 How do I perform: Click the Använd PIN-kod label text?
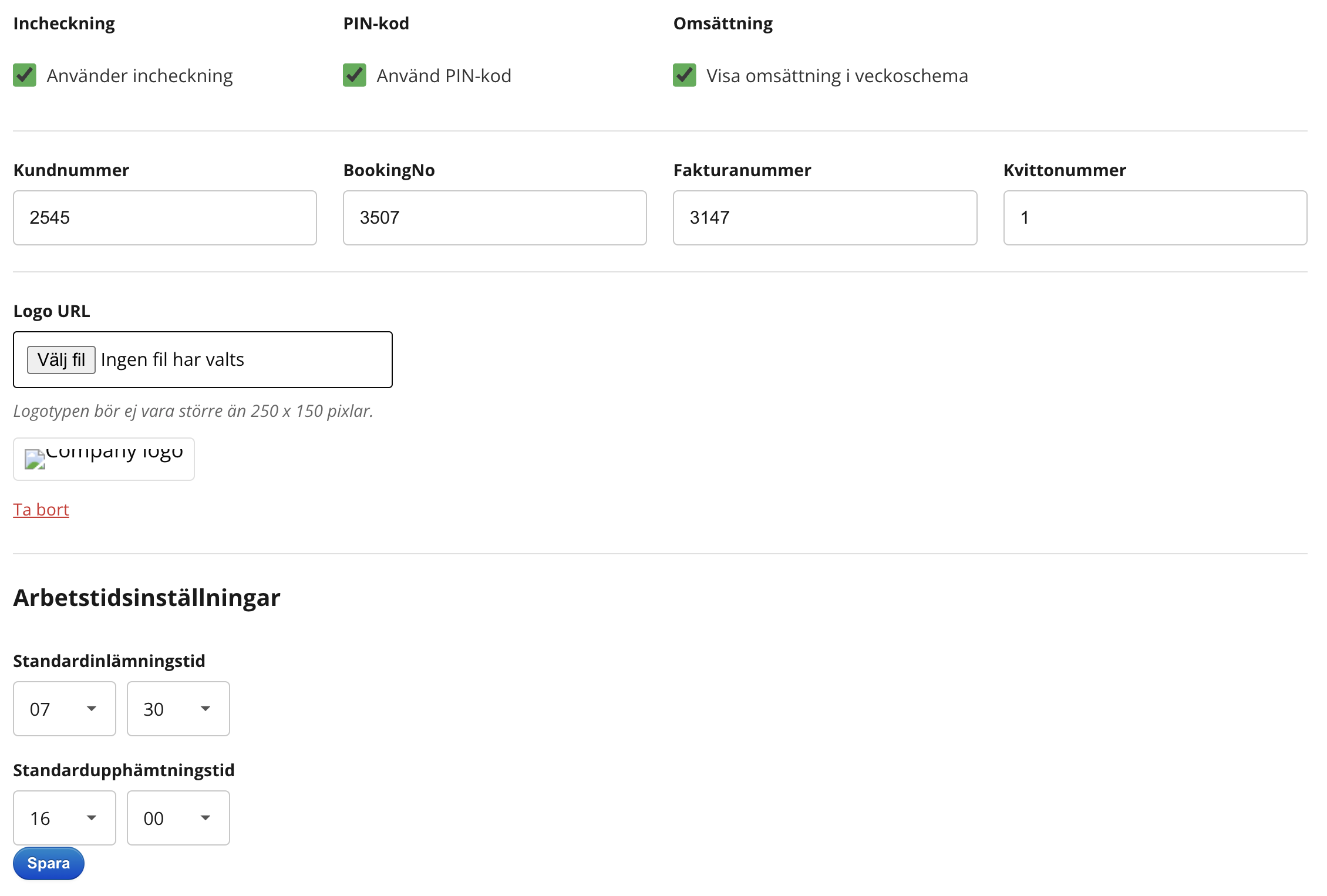444,76
